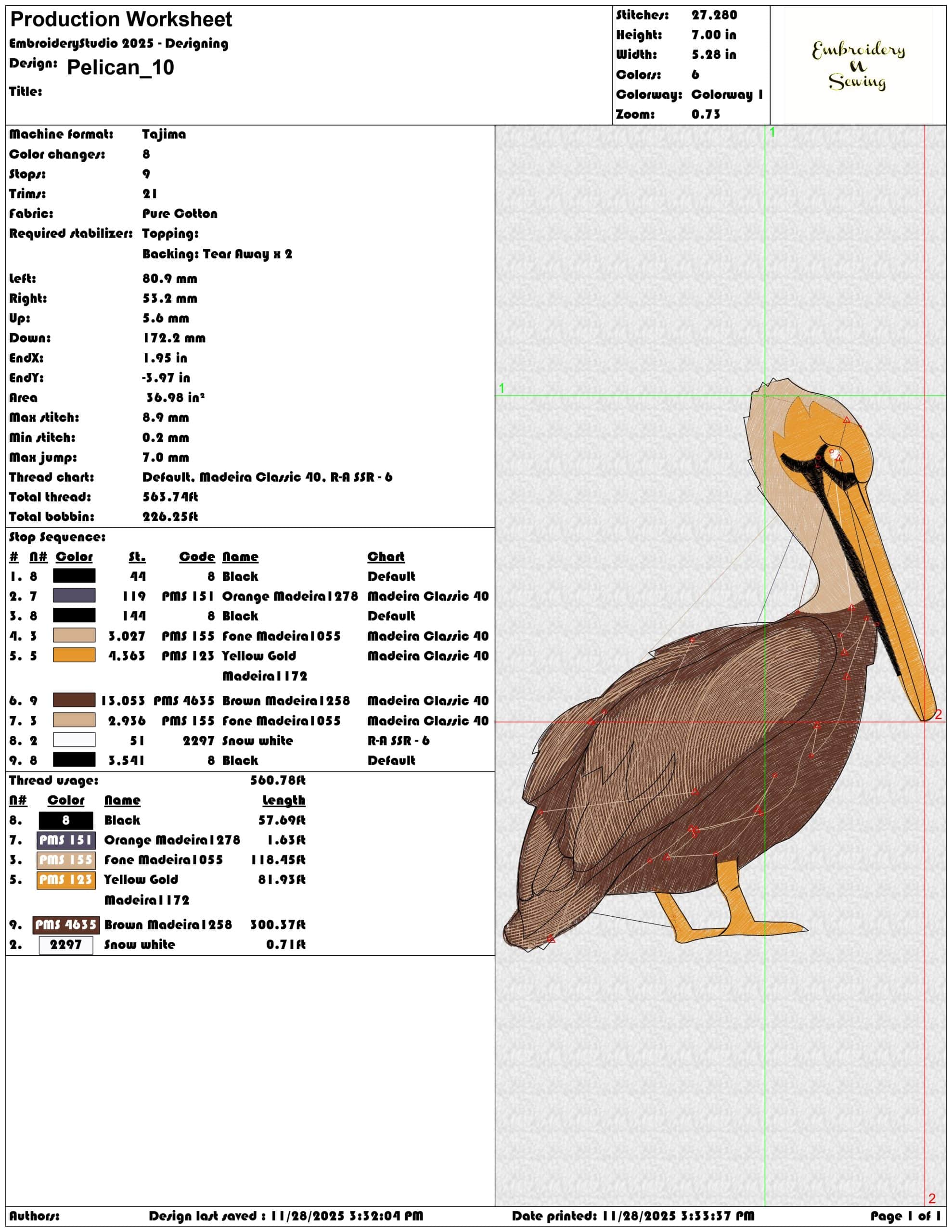952x1232 pixels.
Task: Click the Backing: Tear Away x 2 text
Action: (217, 254)
